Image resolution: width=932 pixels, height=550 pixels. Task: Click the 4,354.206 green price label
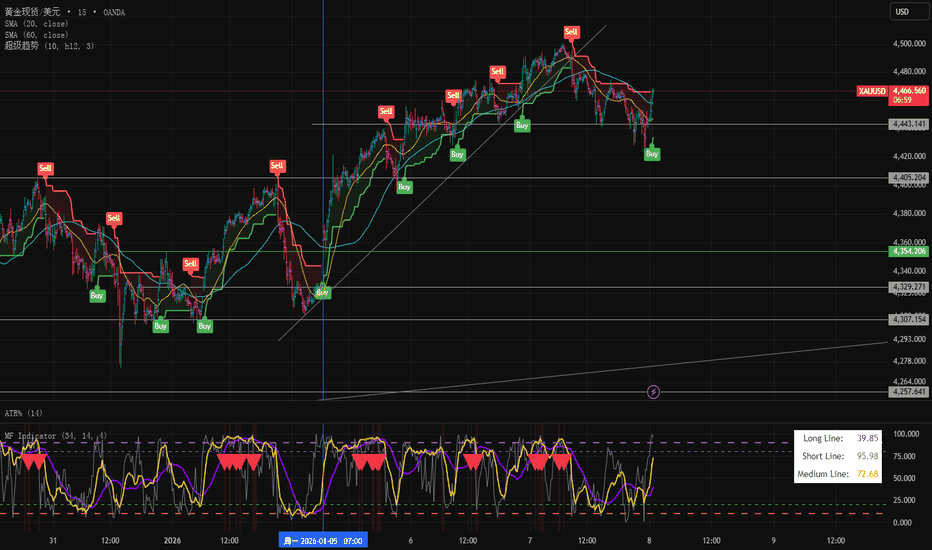tap(908, 251)
